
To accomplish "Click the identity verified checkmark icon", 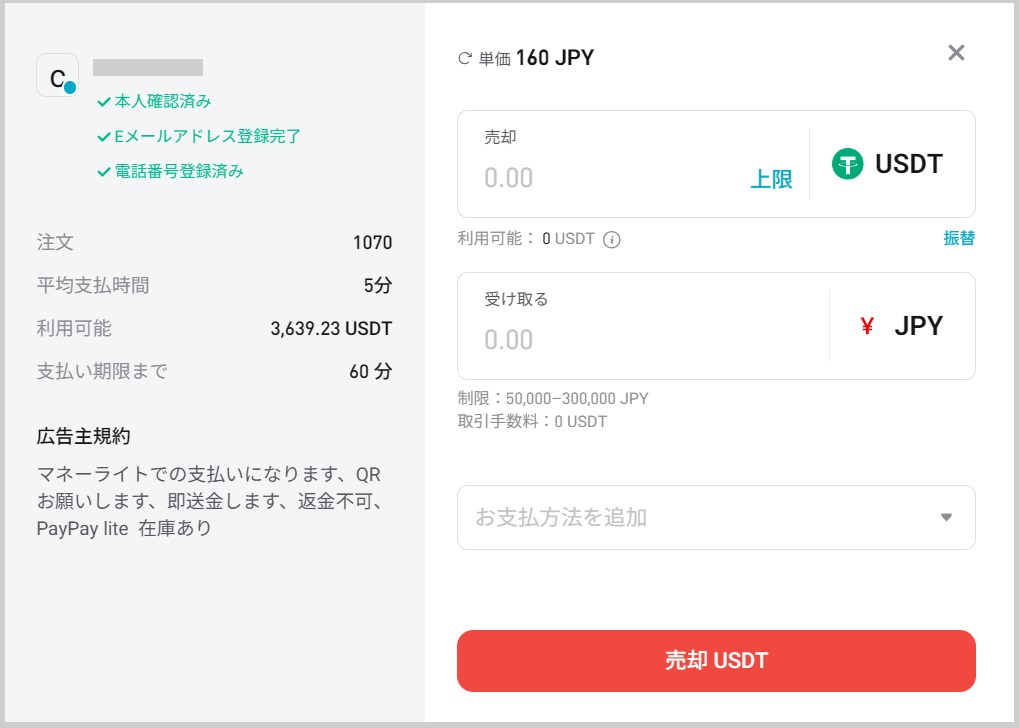I will click(x=103, y=102).
